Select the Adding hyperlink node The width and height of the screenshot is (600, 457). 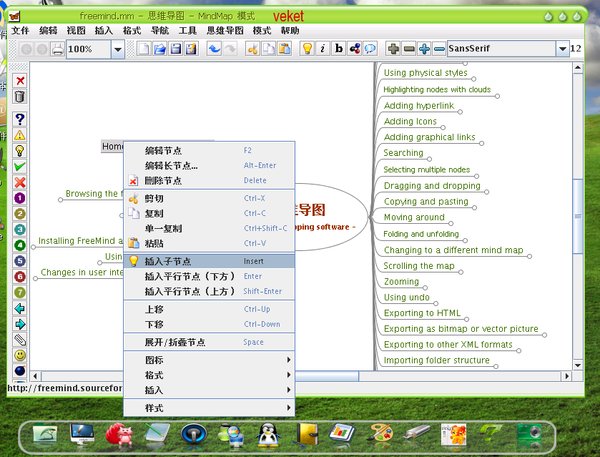click(x=419, y=106)
